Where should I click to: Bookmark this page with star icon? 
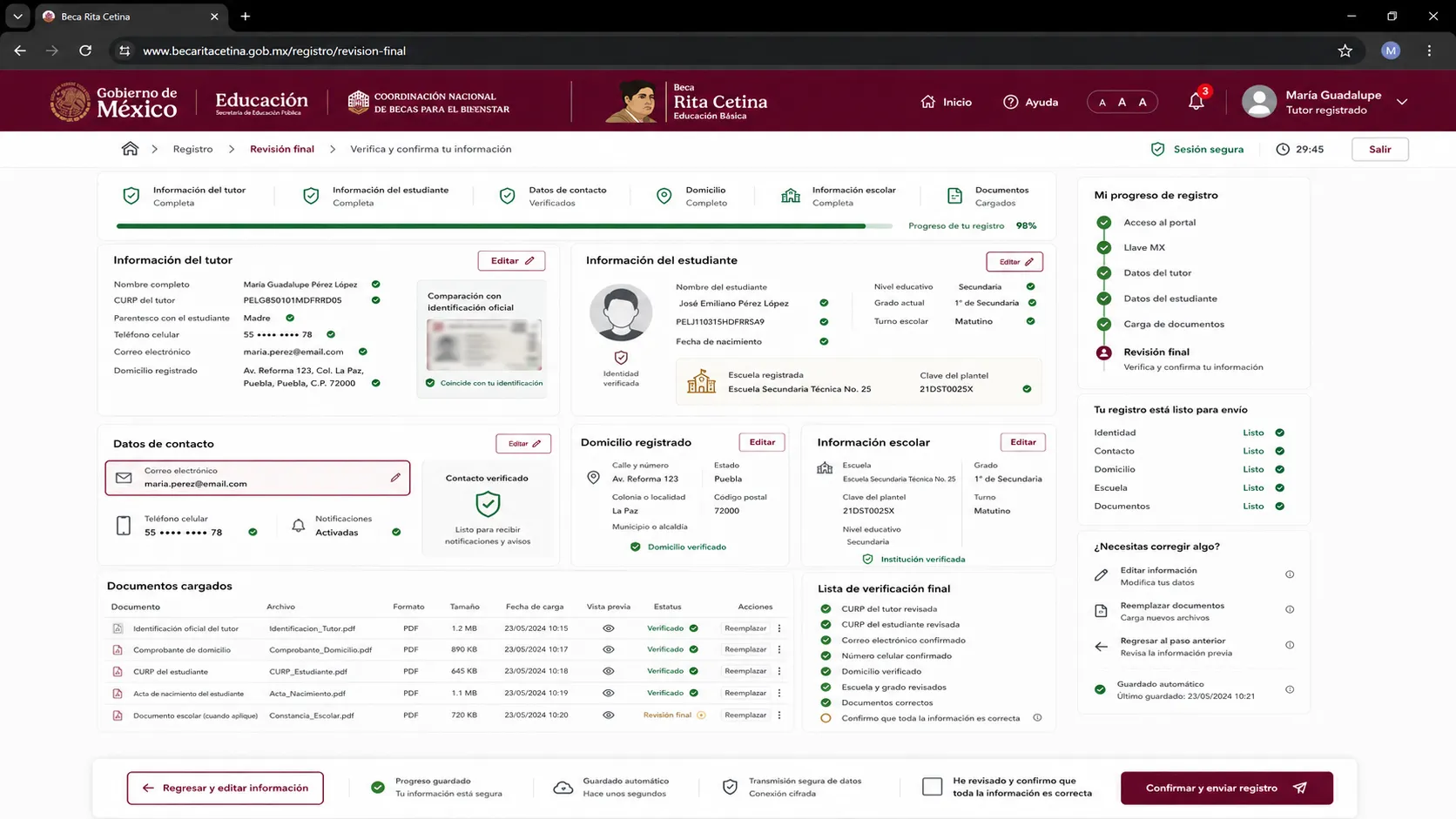coord(1345,50)
